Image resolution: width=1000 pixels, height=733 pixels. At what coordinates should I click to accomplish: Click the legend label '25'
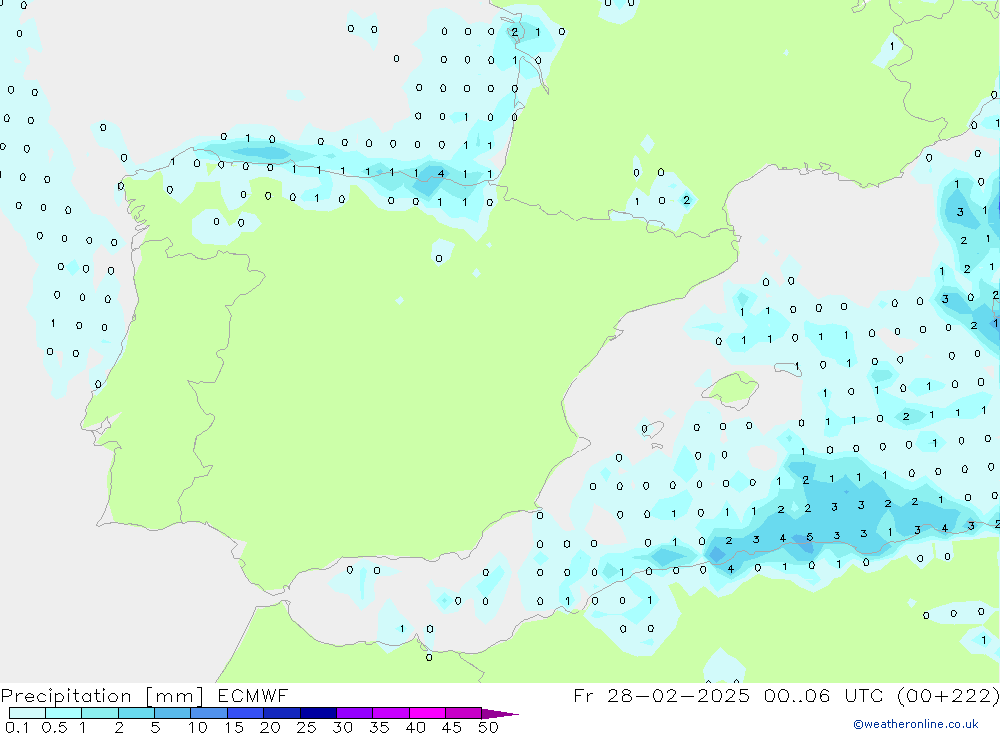pos(307,727)
